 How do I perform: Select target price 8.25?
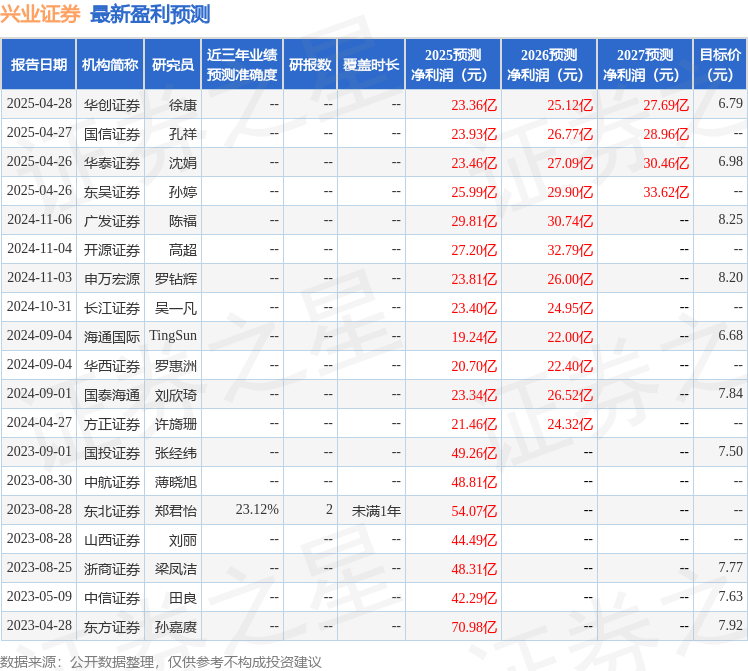coord(730,219)
